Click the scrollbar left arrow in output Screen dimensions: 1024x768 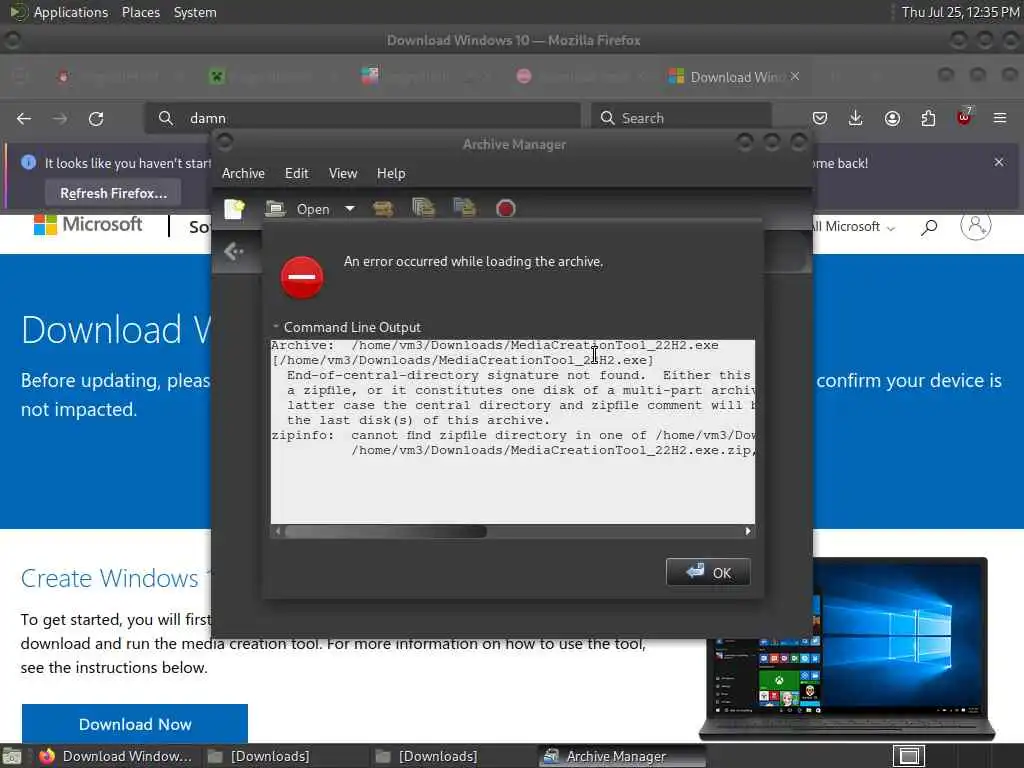tap(278, 531)
